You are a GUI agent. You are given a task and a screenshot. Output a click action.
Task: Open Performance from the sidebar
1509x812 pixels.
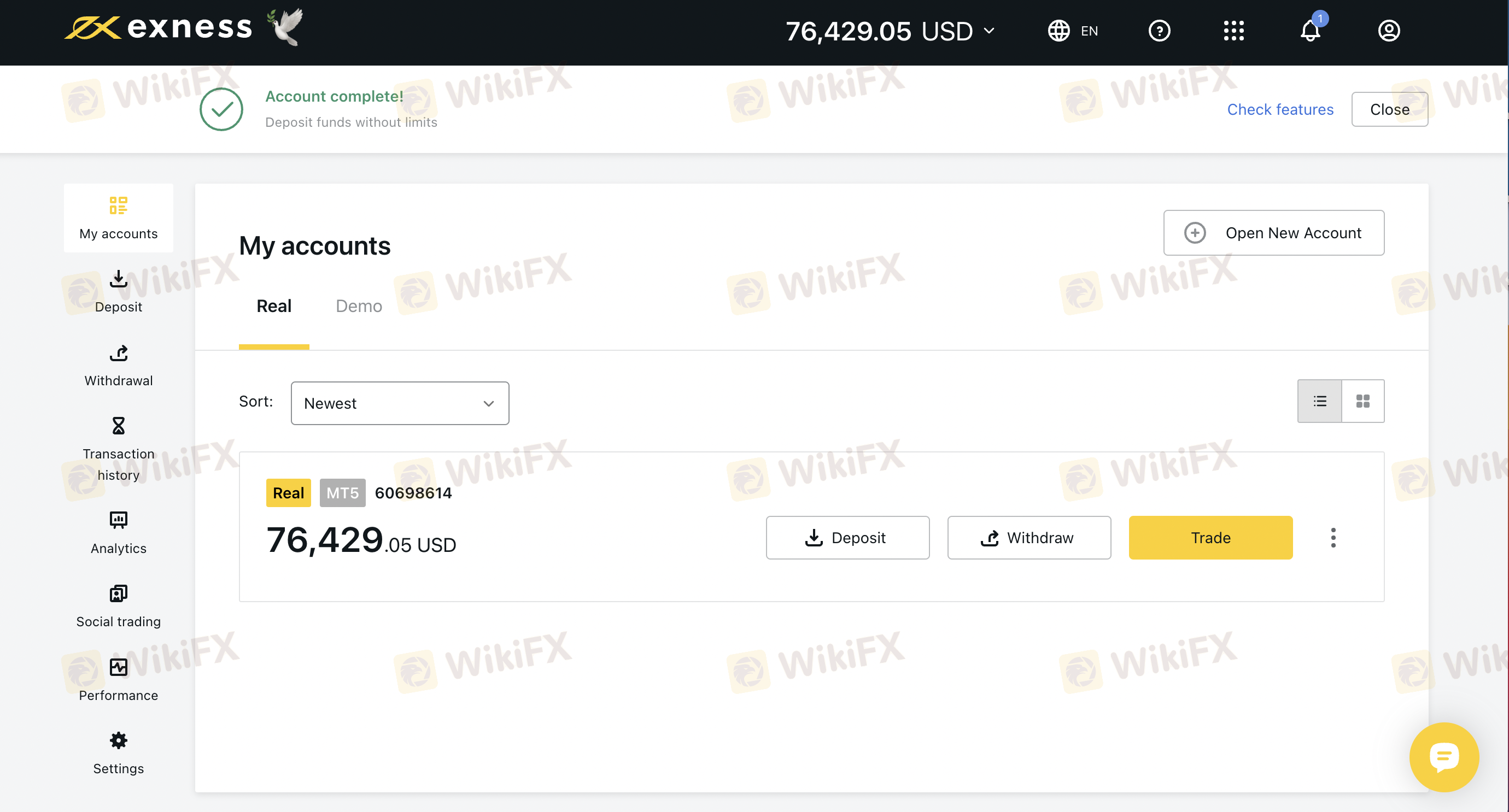(118, 680)
